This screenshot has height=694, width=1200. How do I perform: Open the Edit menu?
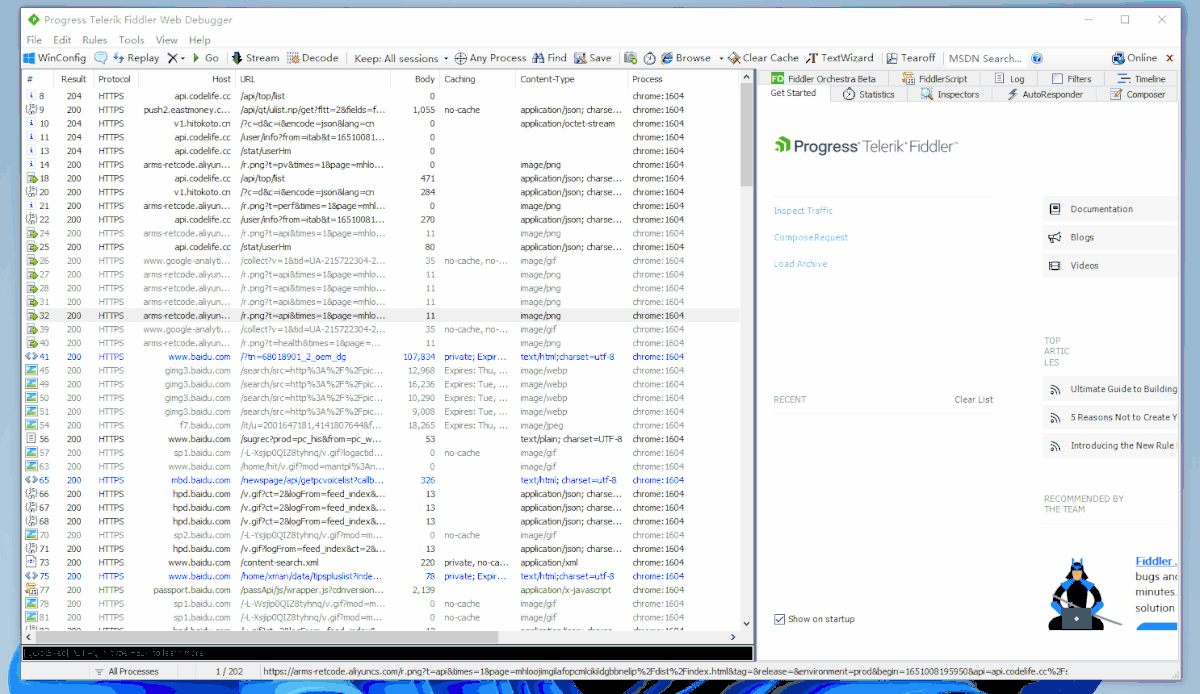63,40
